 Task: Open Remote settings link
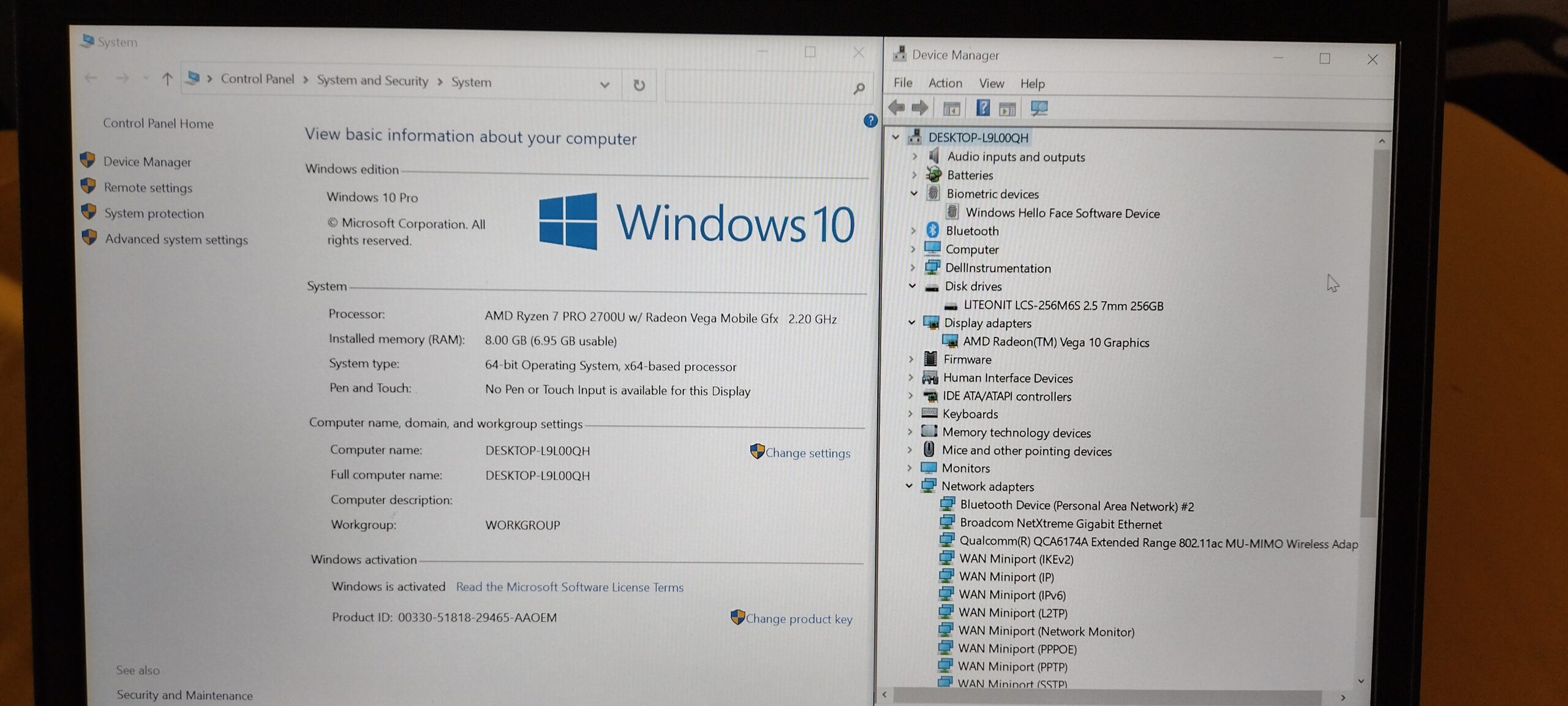click(148, 188)
